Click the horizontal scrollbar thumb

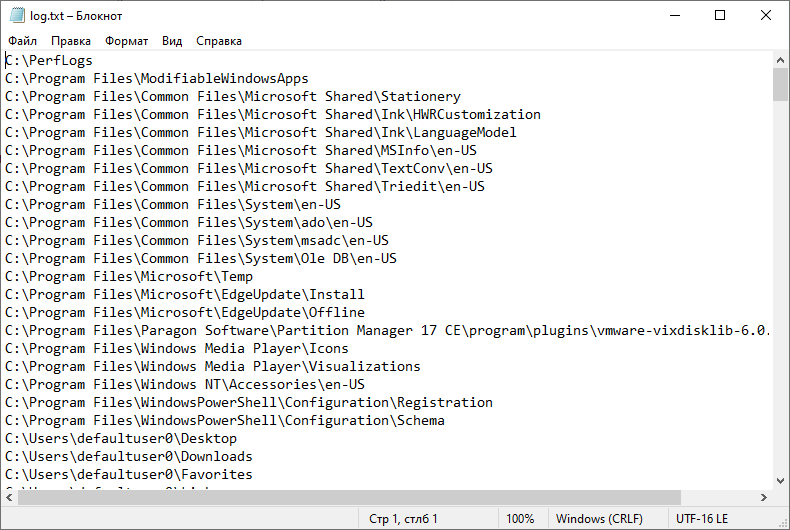click(x=349, y=497)
